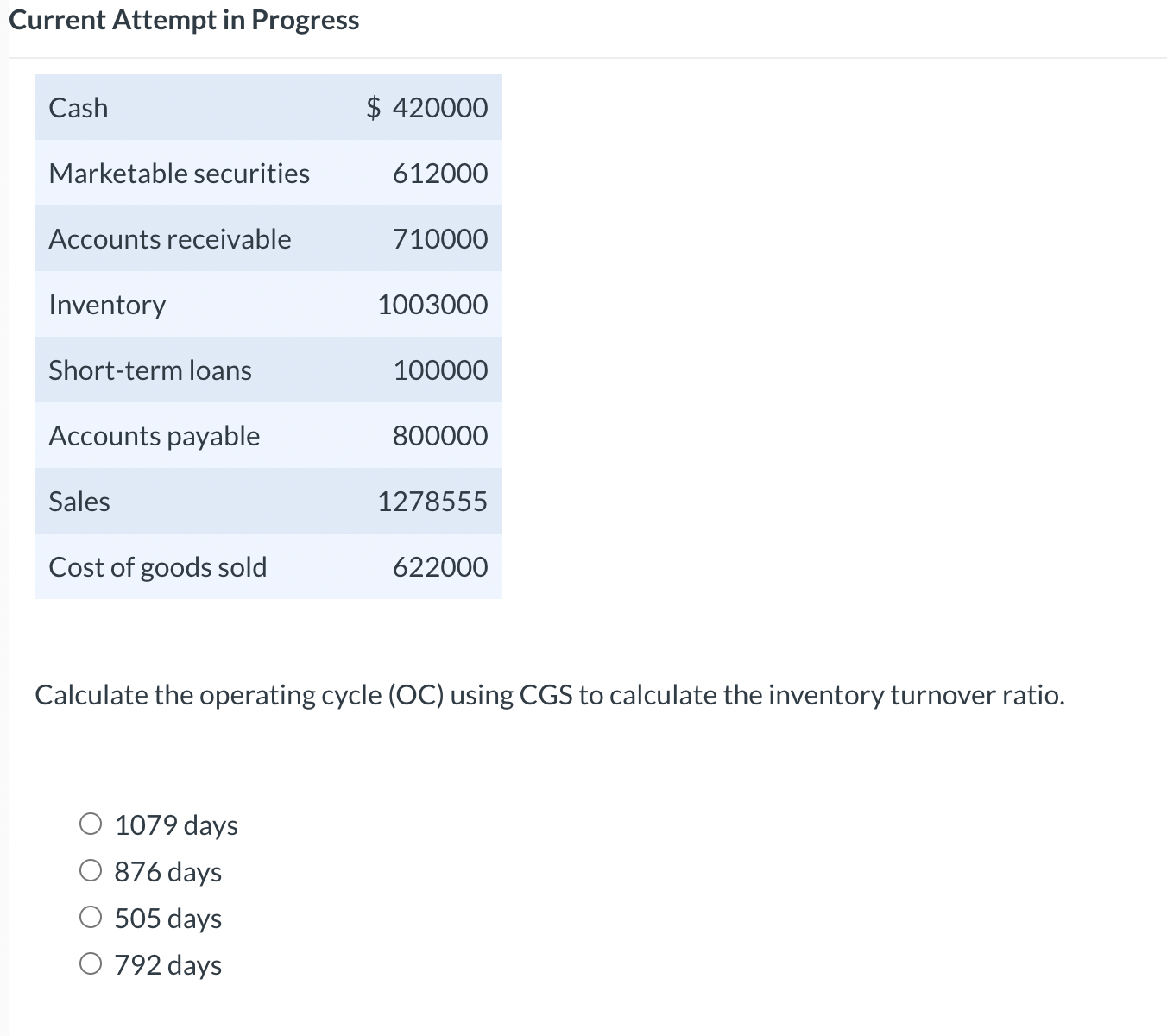Click the Inventory row
Viewport: 1167px width, 1036px height.
tap(107, 304)
